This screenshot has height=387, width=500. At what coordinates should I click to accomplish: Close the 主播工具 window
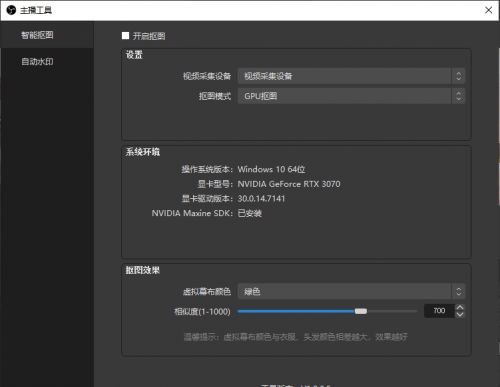(x=488, y=10)
